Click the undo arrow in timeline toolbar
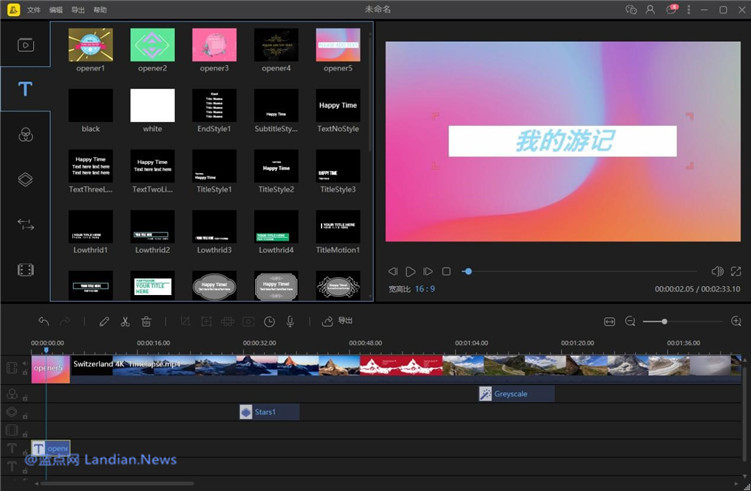 44,321
